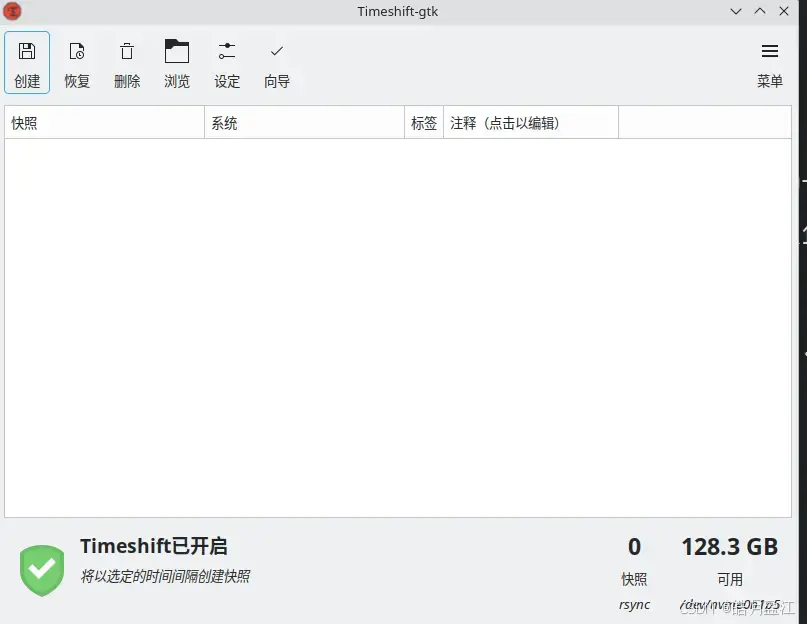Click the "128.3 GB" available space value
807x624 pixels.
click(x=729, y=547)
